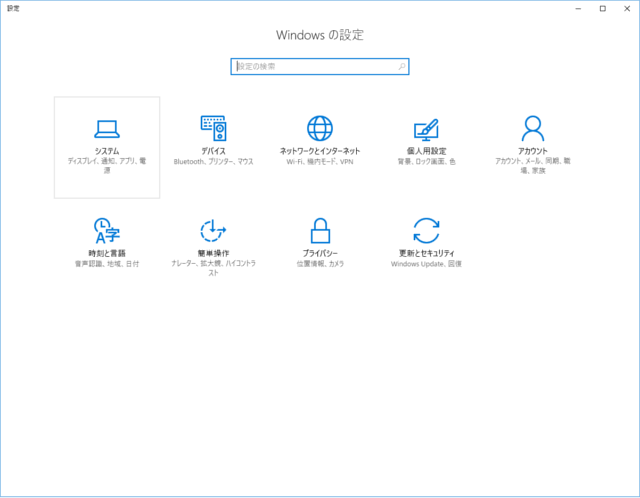This screenshot has height=498, width=640.
Task: Select the アカウント label
Action: click(533, 151)
